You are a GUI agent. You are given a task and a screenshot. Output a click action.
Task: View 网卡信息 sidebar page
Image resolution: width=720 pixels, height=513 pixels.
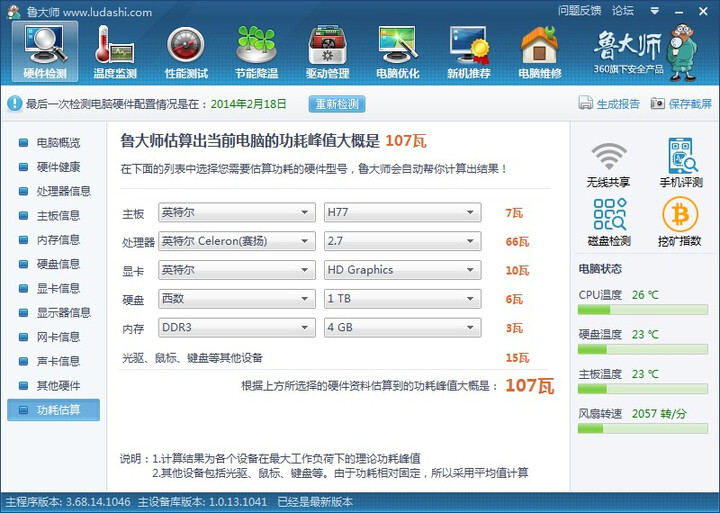53,338
